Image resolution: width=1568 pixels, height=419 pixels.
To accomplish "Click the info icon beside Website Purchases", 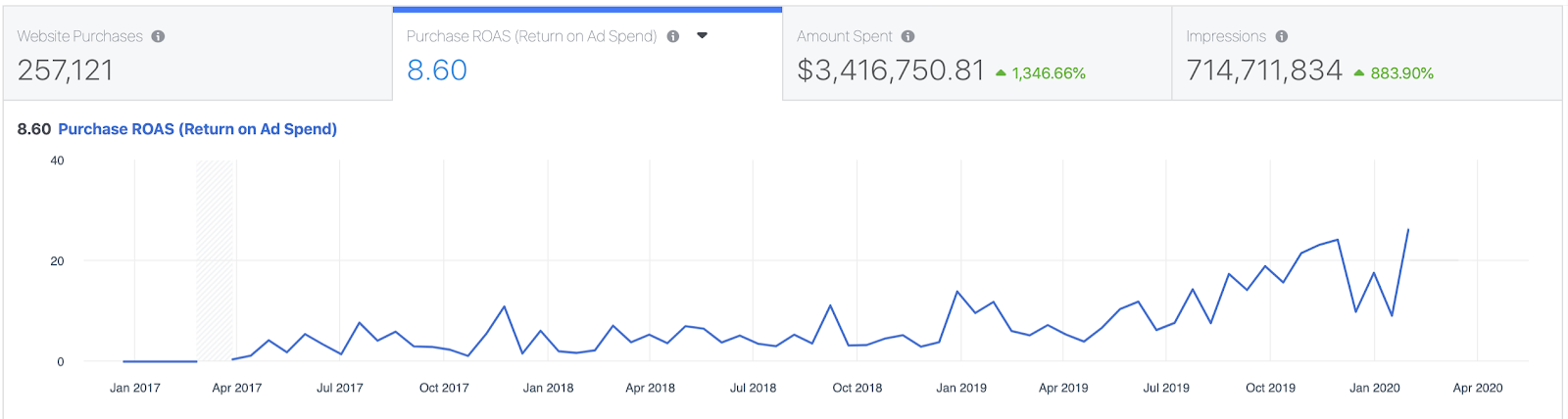I will [158, 36].
